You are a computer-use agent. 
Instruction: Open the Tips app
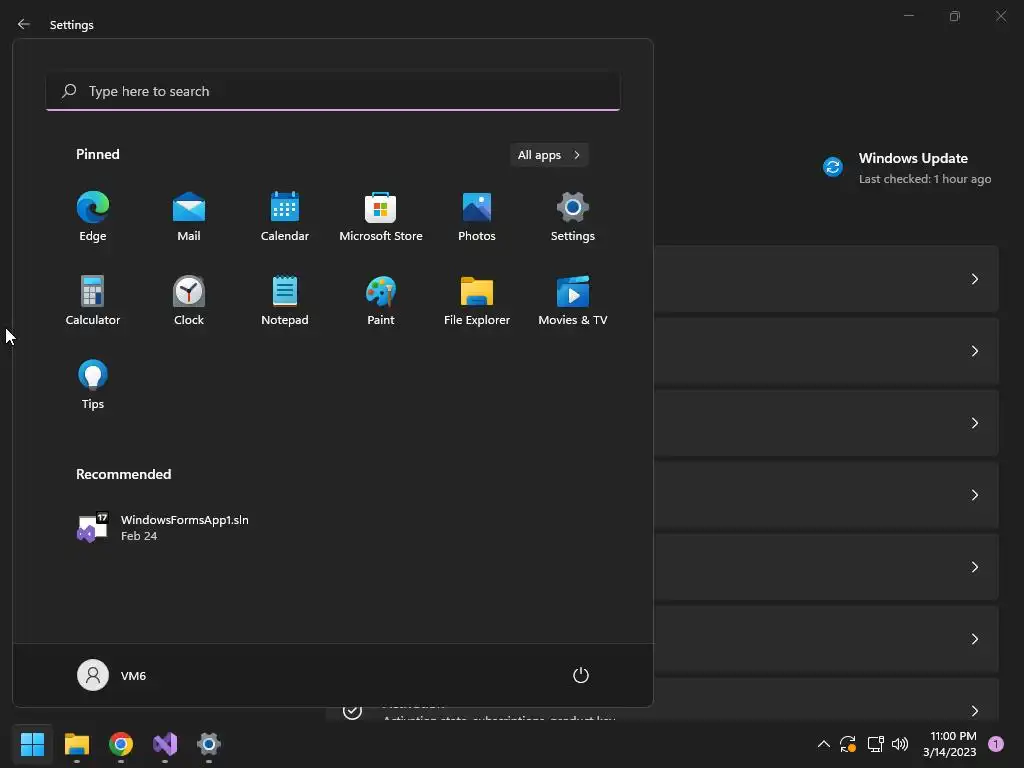pos(93,385)
